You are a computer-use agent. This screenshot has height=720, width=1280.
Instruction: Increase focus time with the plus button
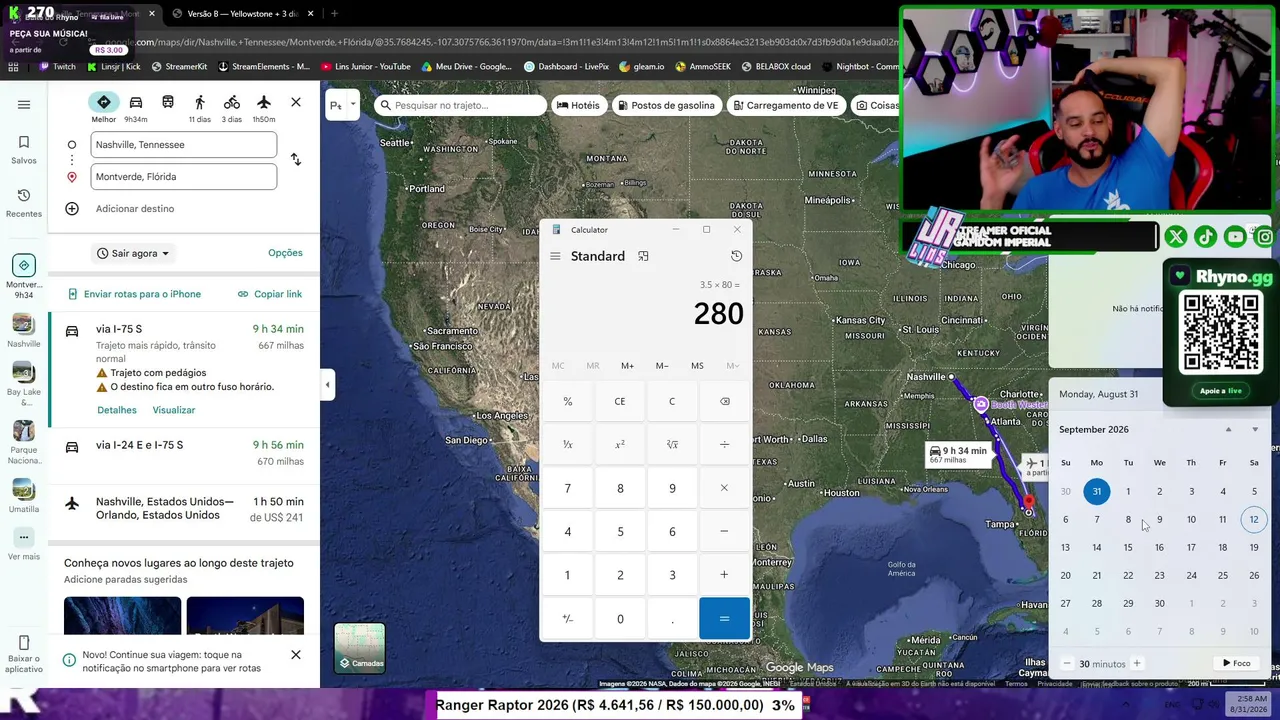[1136, 663]
